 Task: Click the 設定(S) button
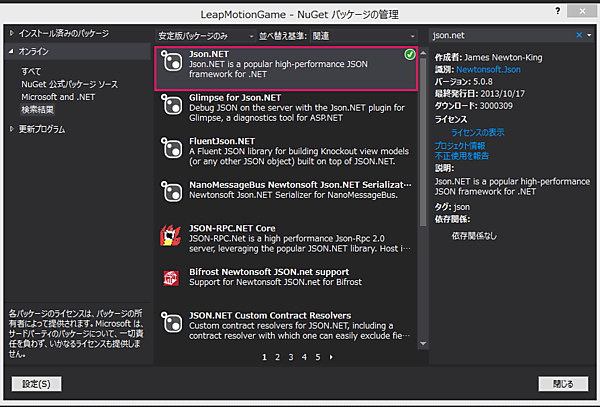click(x=36, y=383)
